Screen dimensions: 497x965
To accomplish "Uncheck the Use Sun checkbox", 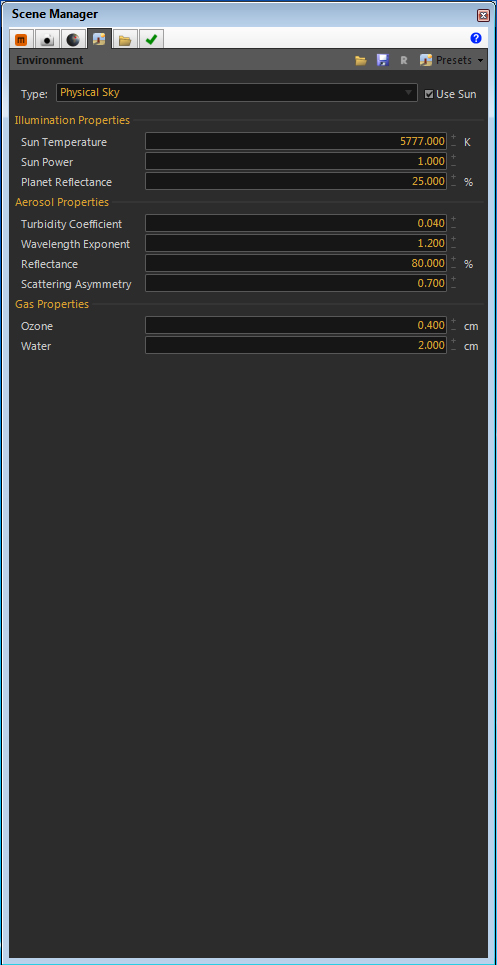I will pos(429,94).
